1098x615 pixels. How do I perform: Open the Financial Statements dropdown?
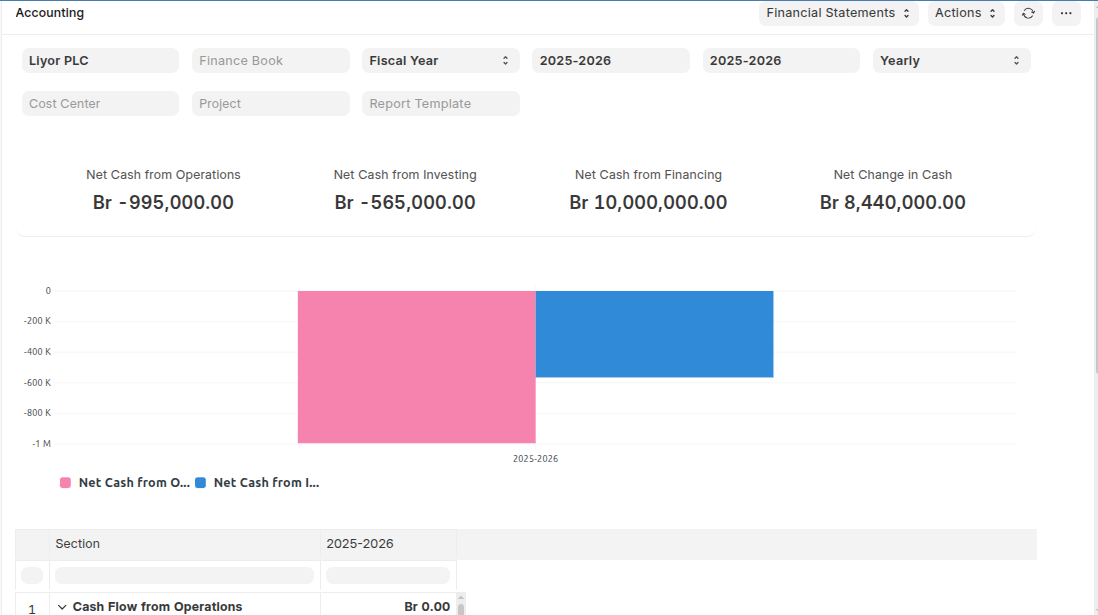tap(838, 13)
